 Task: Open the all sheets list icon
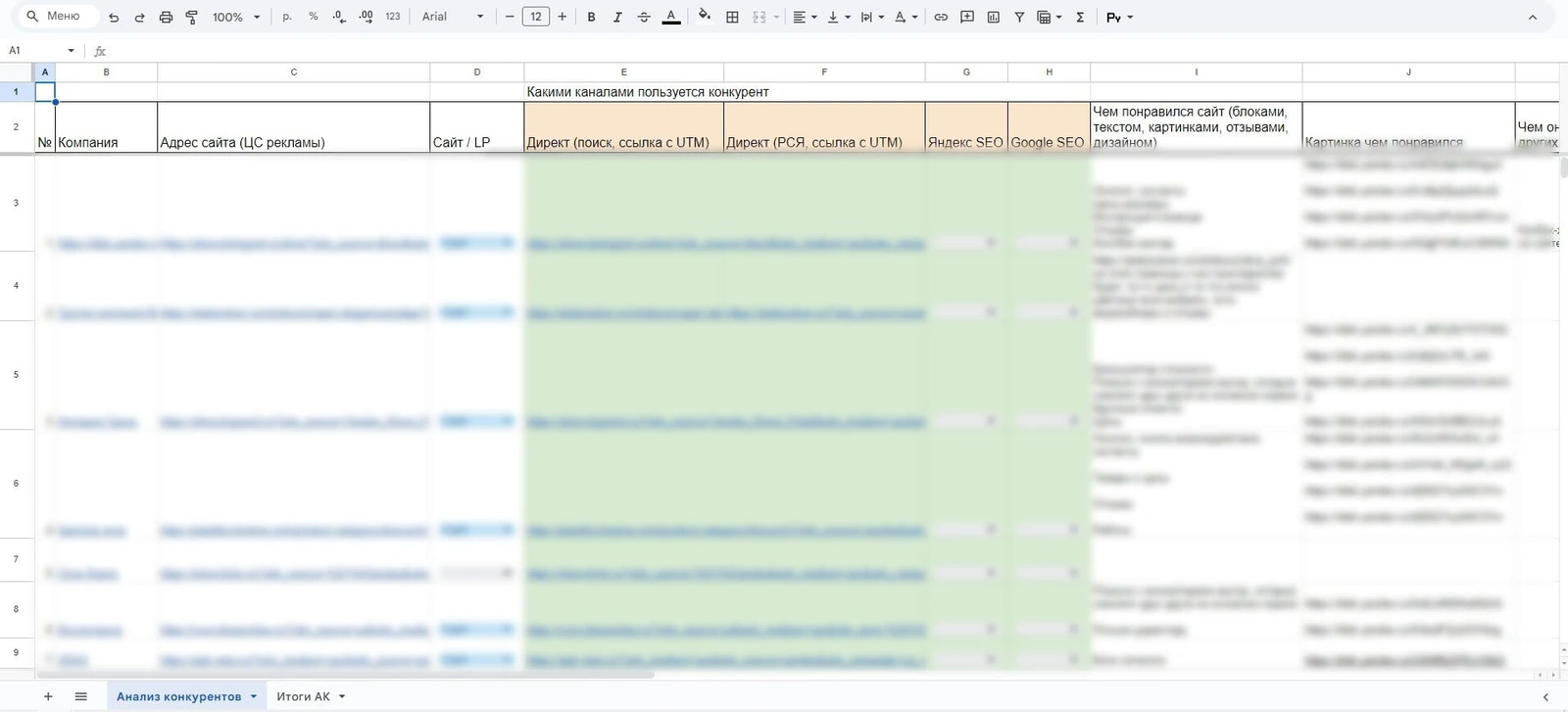coord(81,696)
